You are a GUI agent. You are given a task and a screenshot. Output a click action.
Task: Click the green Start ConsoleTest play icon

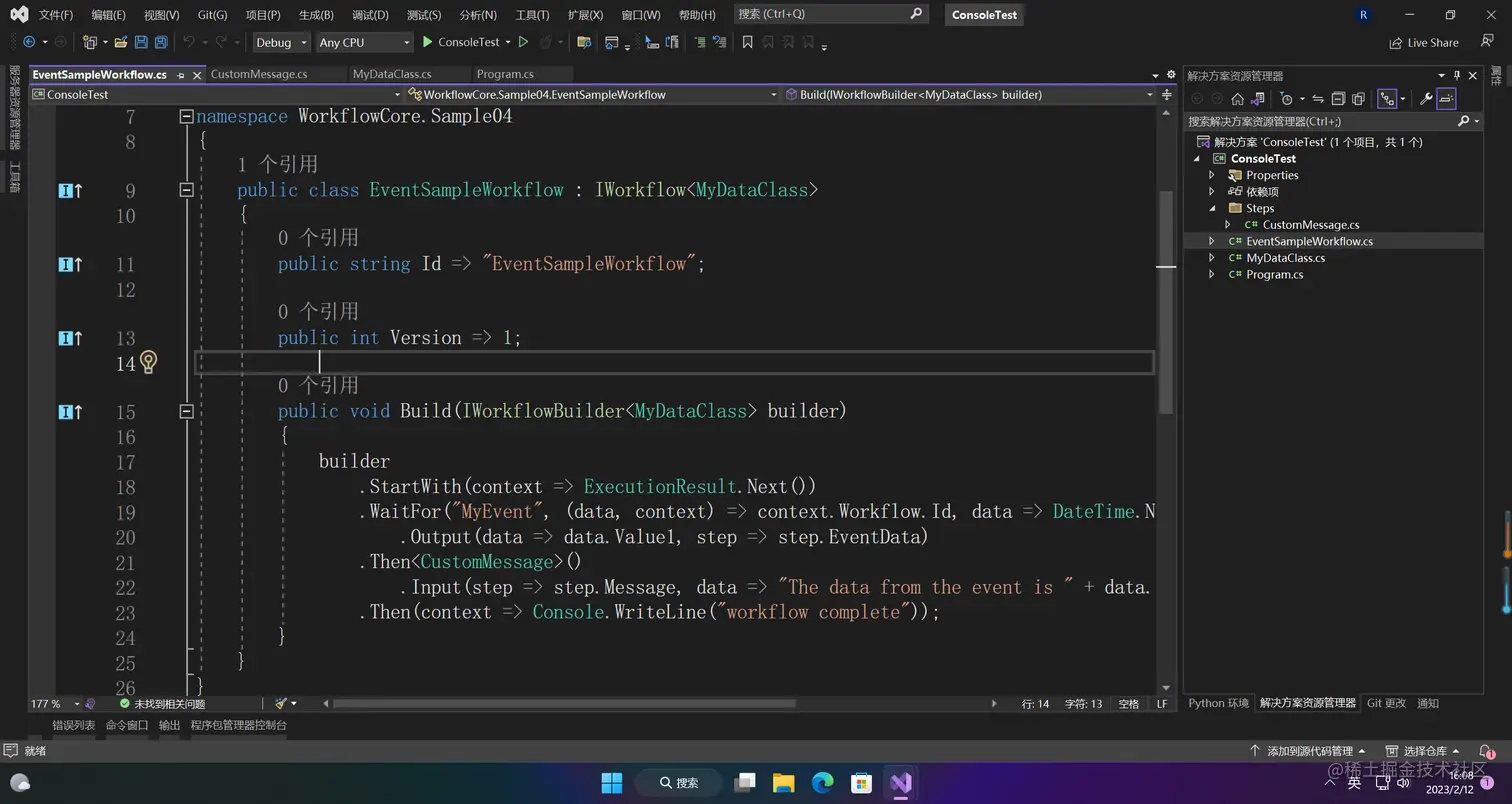coord(428,42)
